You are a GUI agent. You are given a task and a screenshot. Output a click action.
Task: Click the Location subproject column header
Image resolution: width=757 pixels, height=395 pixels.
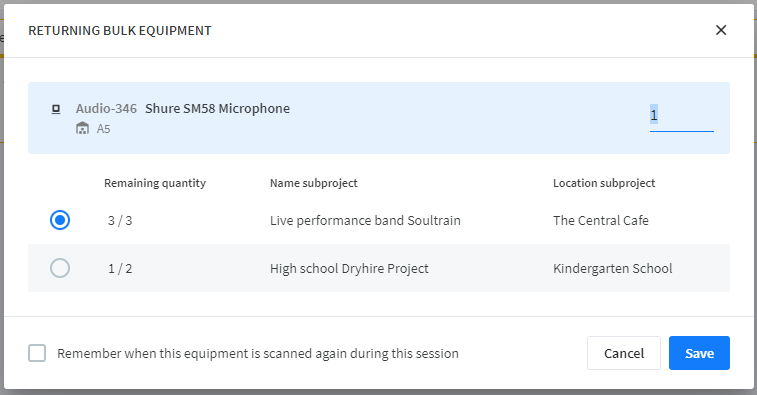[x=604, y=183]
